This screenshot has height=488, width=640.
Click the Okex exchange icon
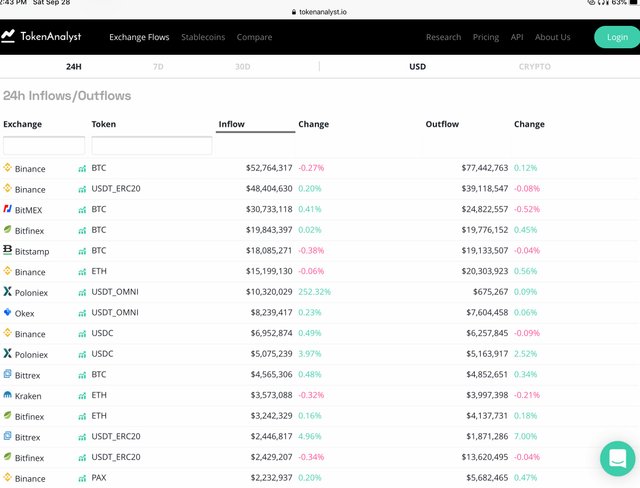8,313
